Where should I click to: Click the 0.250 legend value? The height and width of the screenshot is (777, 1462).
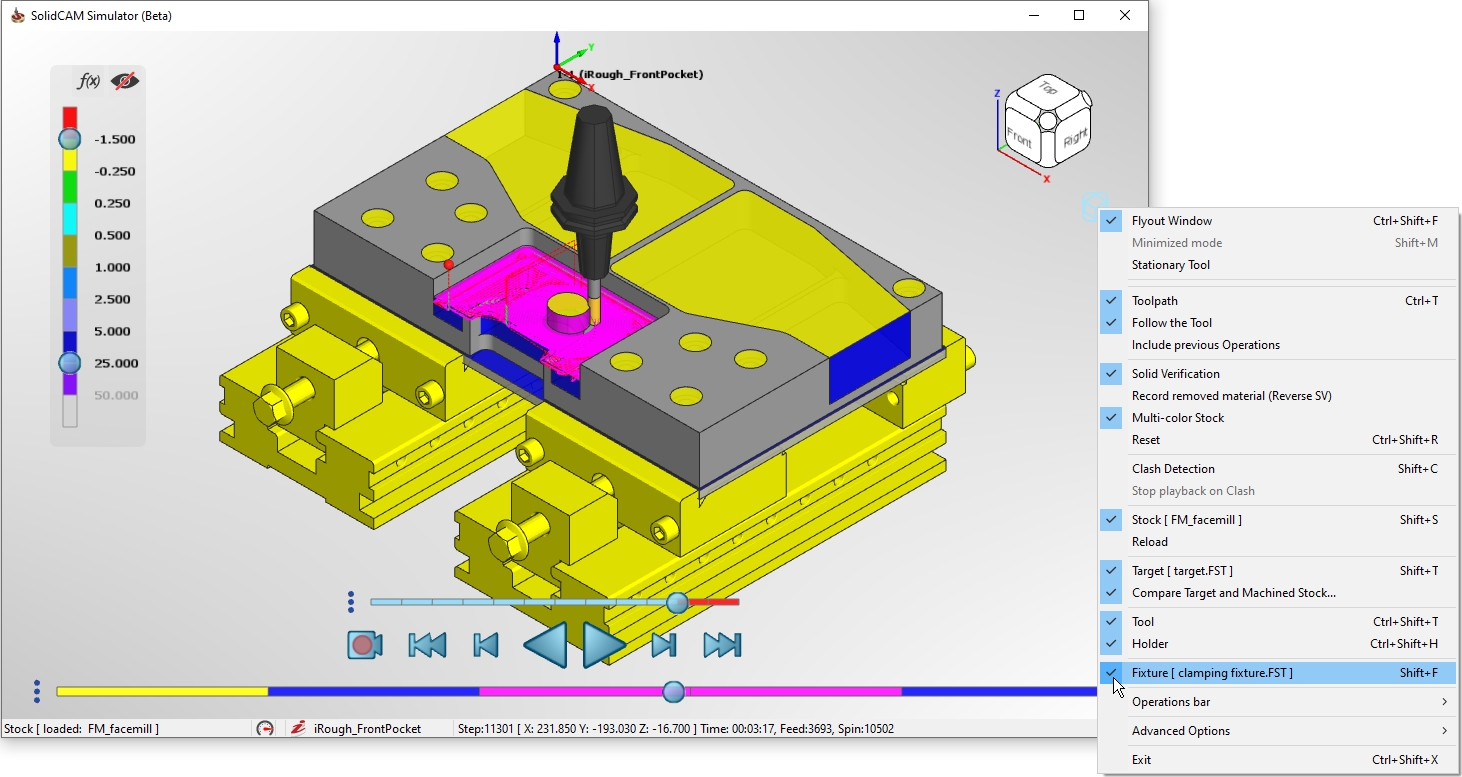coord(112,203)
